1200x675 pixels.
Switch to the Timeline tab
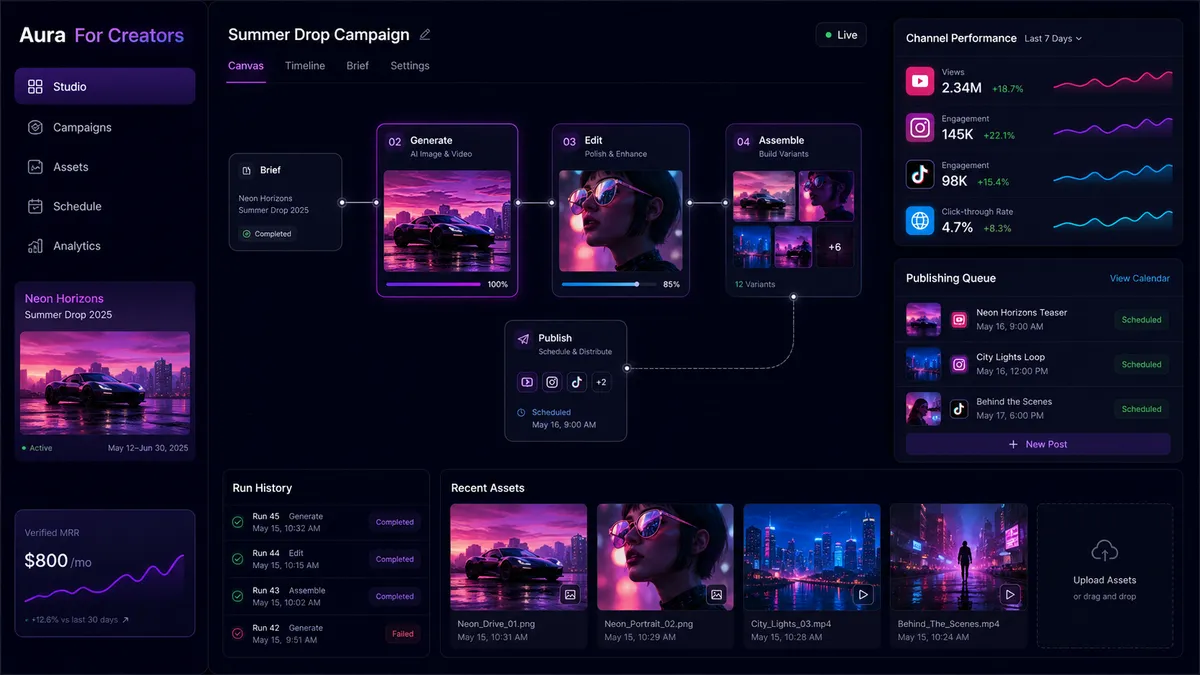click(x=305, y=66)
